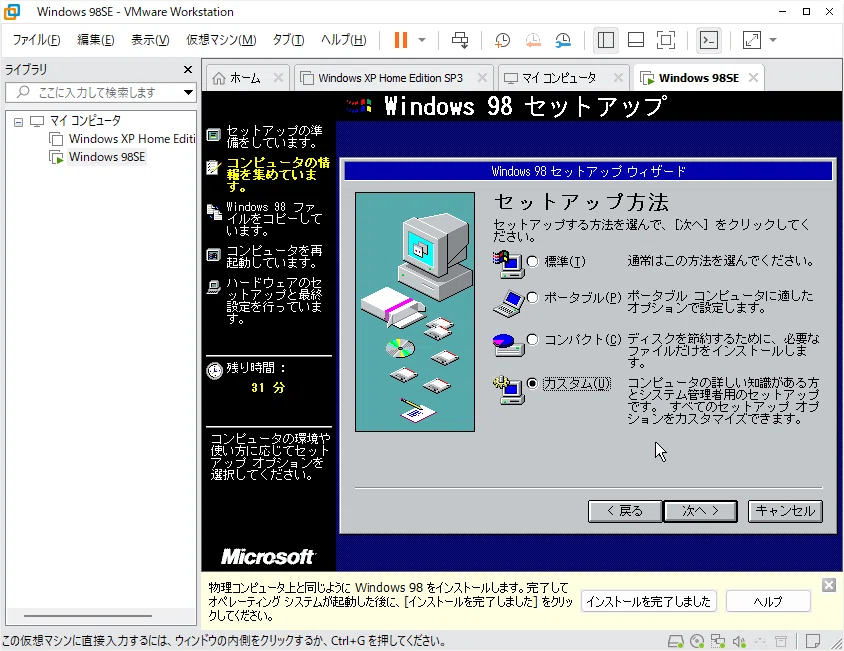Revert to the previous snapshot
Viewport: 844px width, 651px height.
pyautogui.click(x=533, y=40)
